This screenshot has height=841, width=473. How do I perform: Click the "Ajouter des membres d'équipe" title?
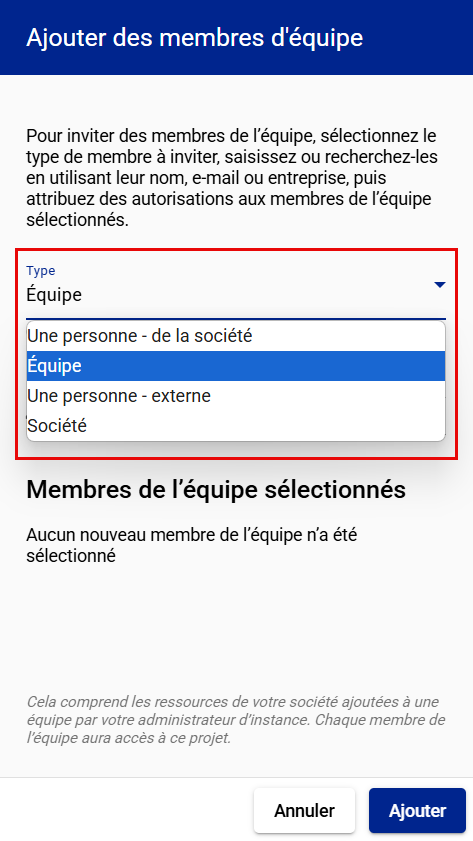(x=195, y=38)
